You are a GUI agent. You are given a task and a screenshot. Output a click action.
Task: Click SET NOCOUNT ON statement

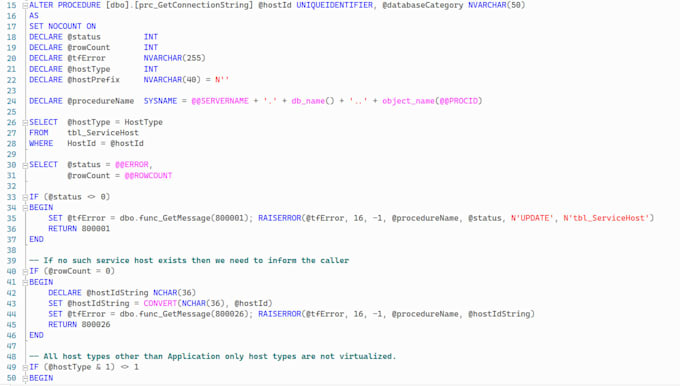coord(62,26)
